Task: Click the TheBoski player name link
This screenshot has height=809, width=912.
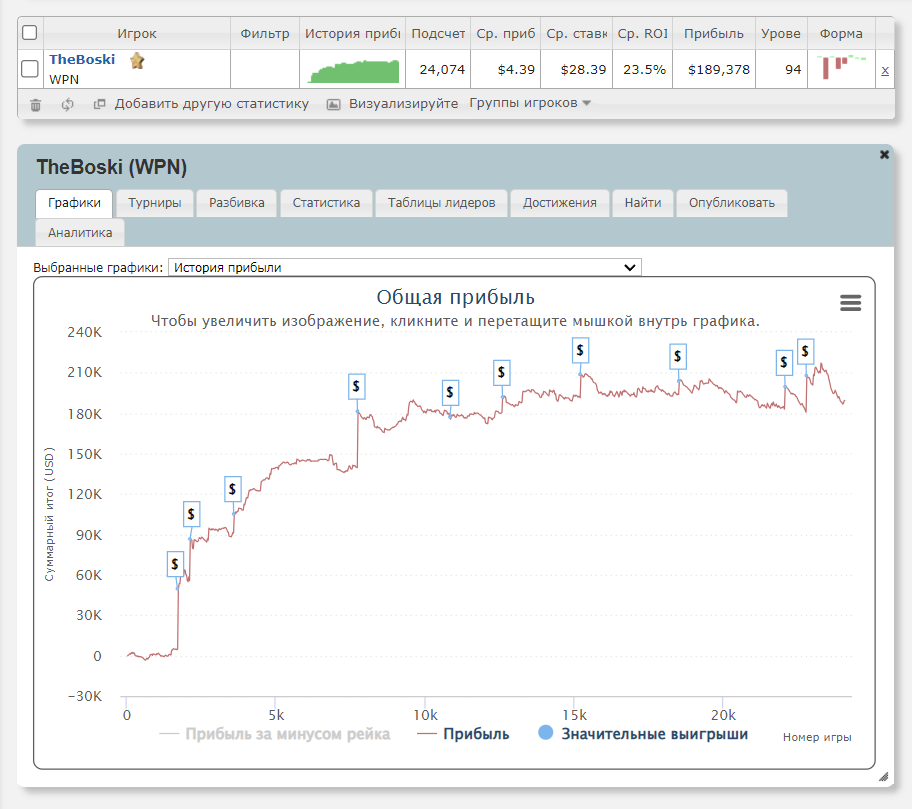Action: (x=82, y=60)
